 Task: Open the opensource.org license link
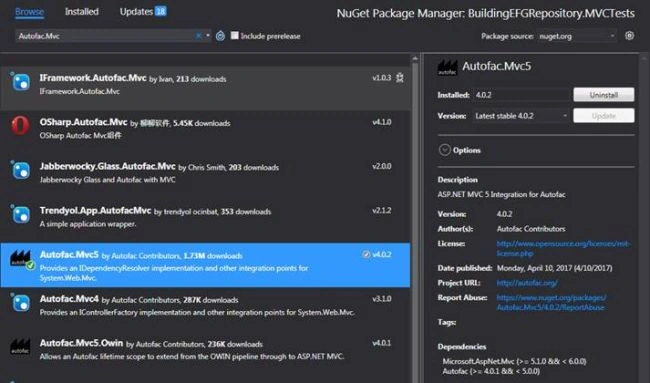(x=563, y=248)
